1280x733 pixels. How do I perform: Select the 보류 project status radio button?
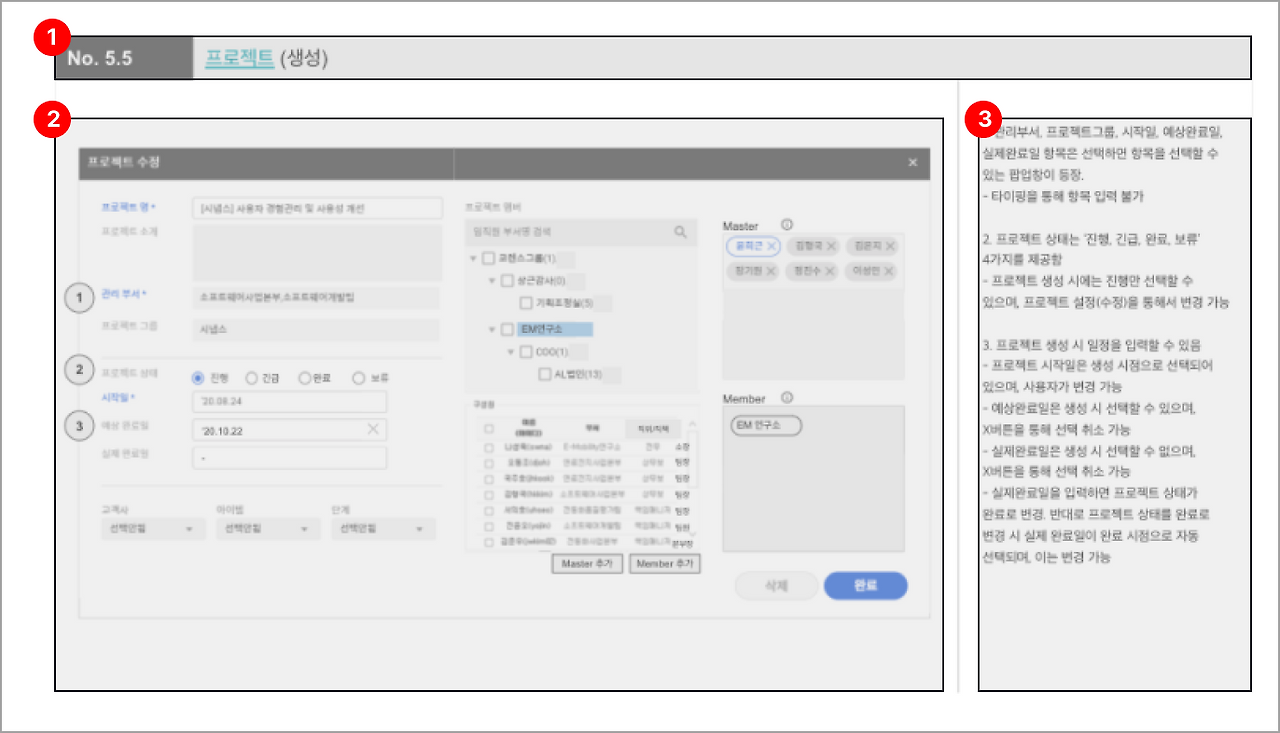[359, 378]
